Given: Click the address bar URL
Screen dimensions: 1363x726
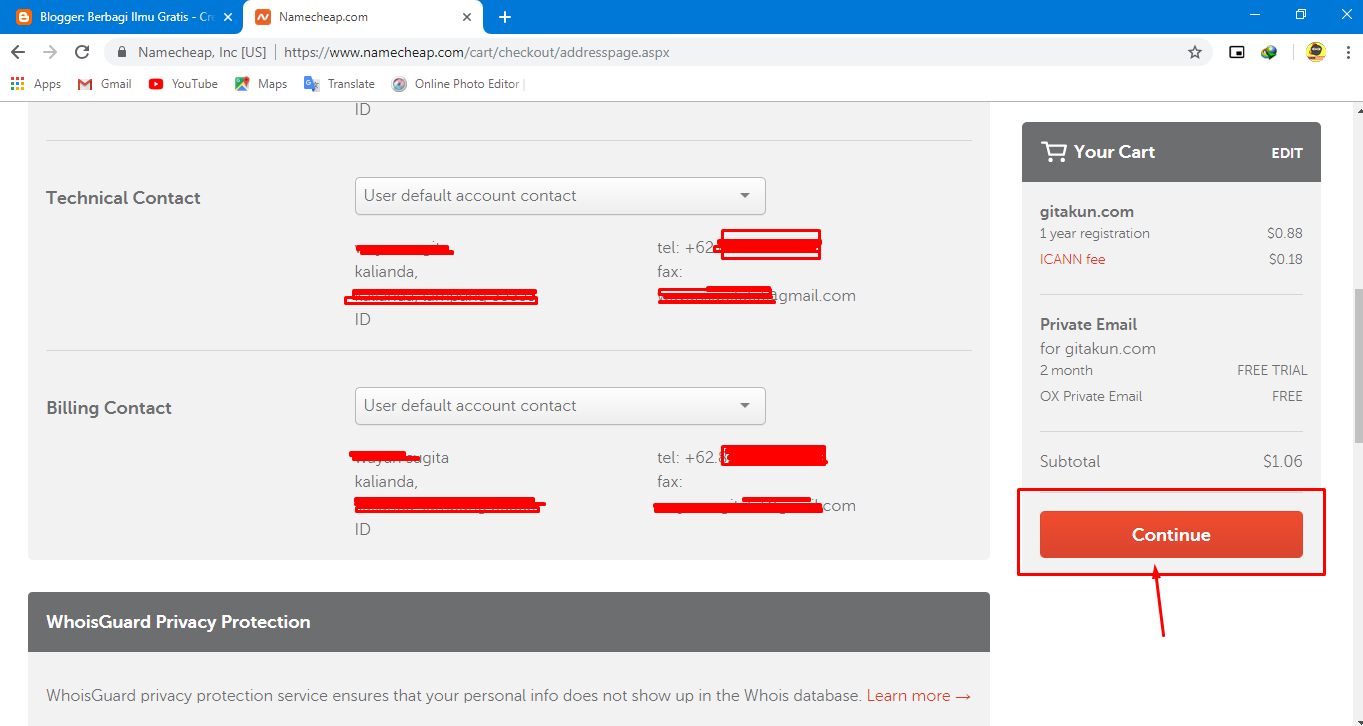Looking at the screenshot, I should click(x=476, y=52).
